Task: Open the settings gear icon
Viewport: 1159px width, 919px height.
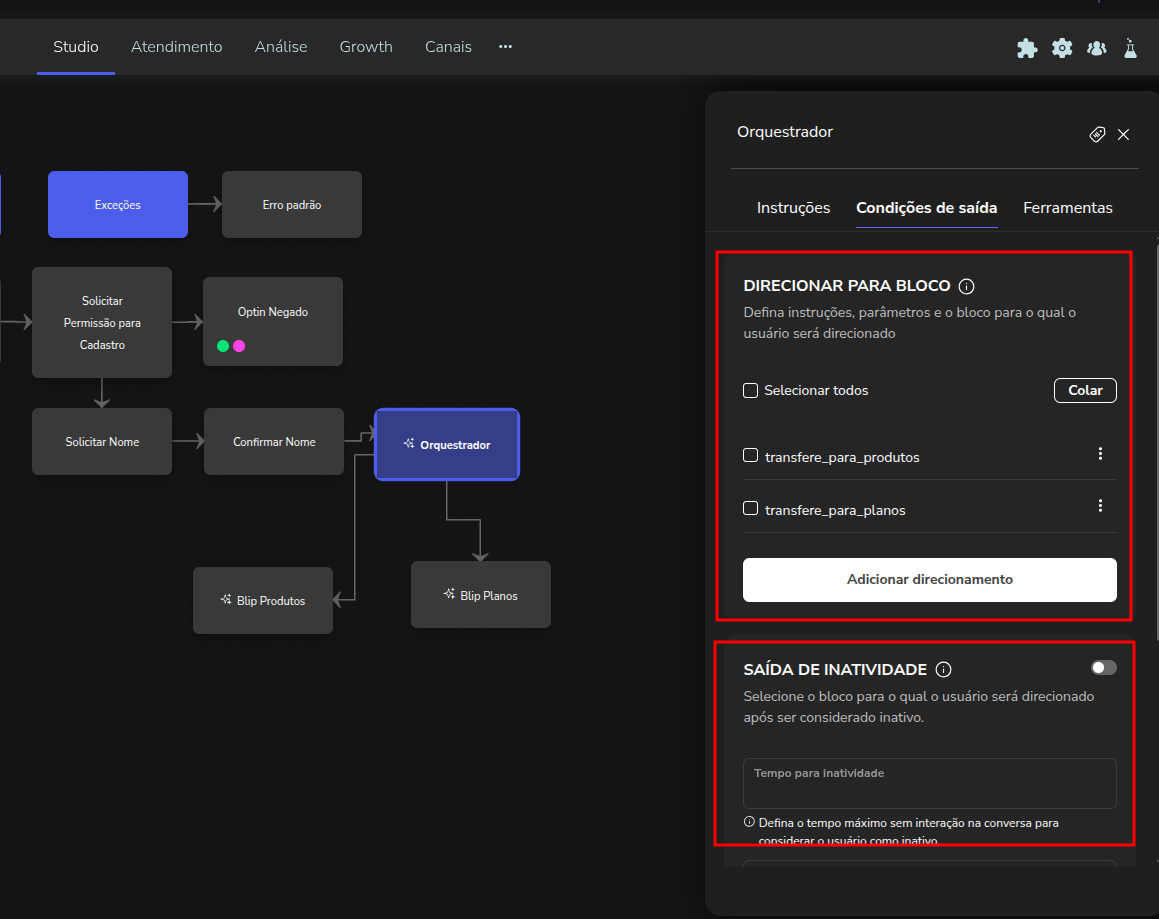Action: [1062, 48]
